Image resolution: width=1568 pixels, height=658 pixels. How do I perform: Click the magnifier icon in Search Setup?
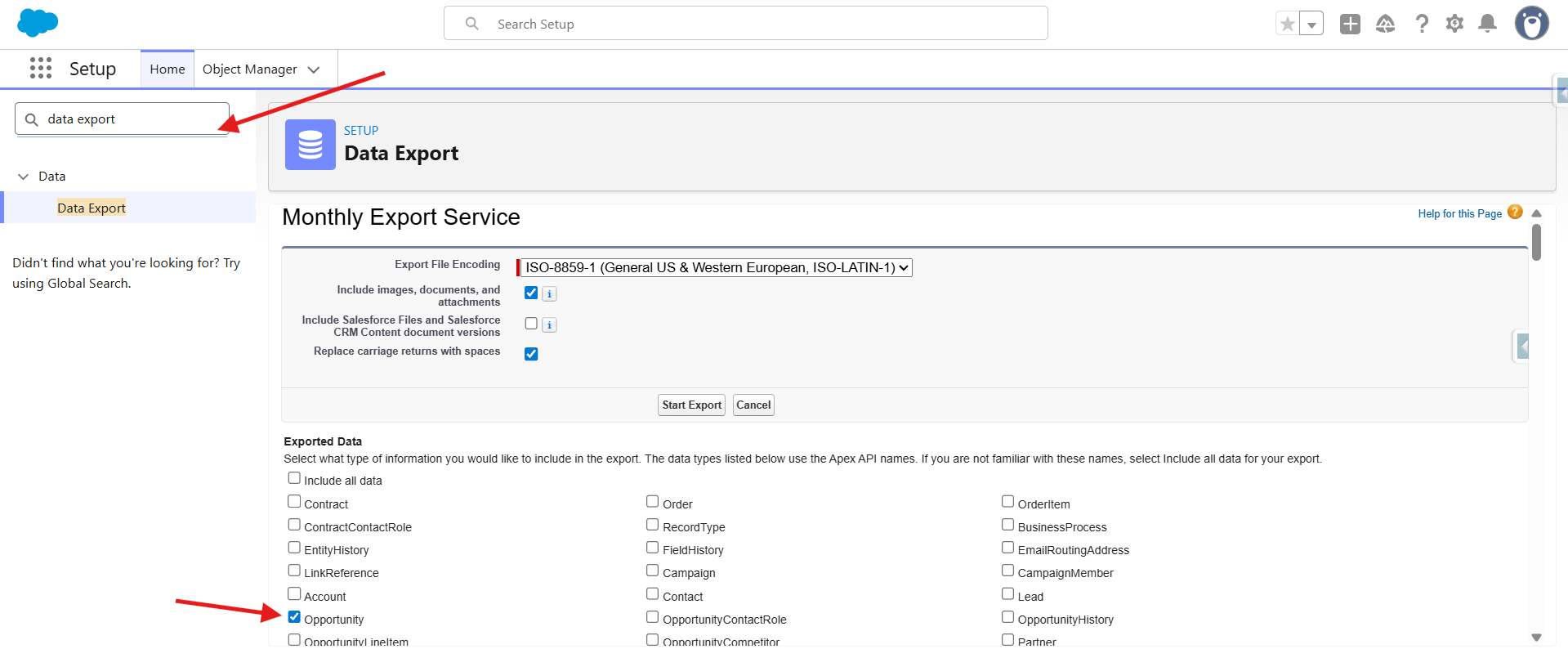click(x=472, y=24)
